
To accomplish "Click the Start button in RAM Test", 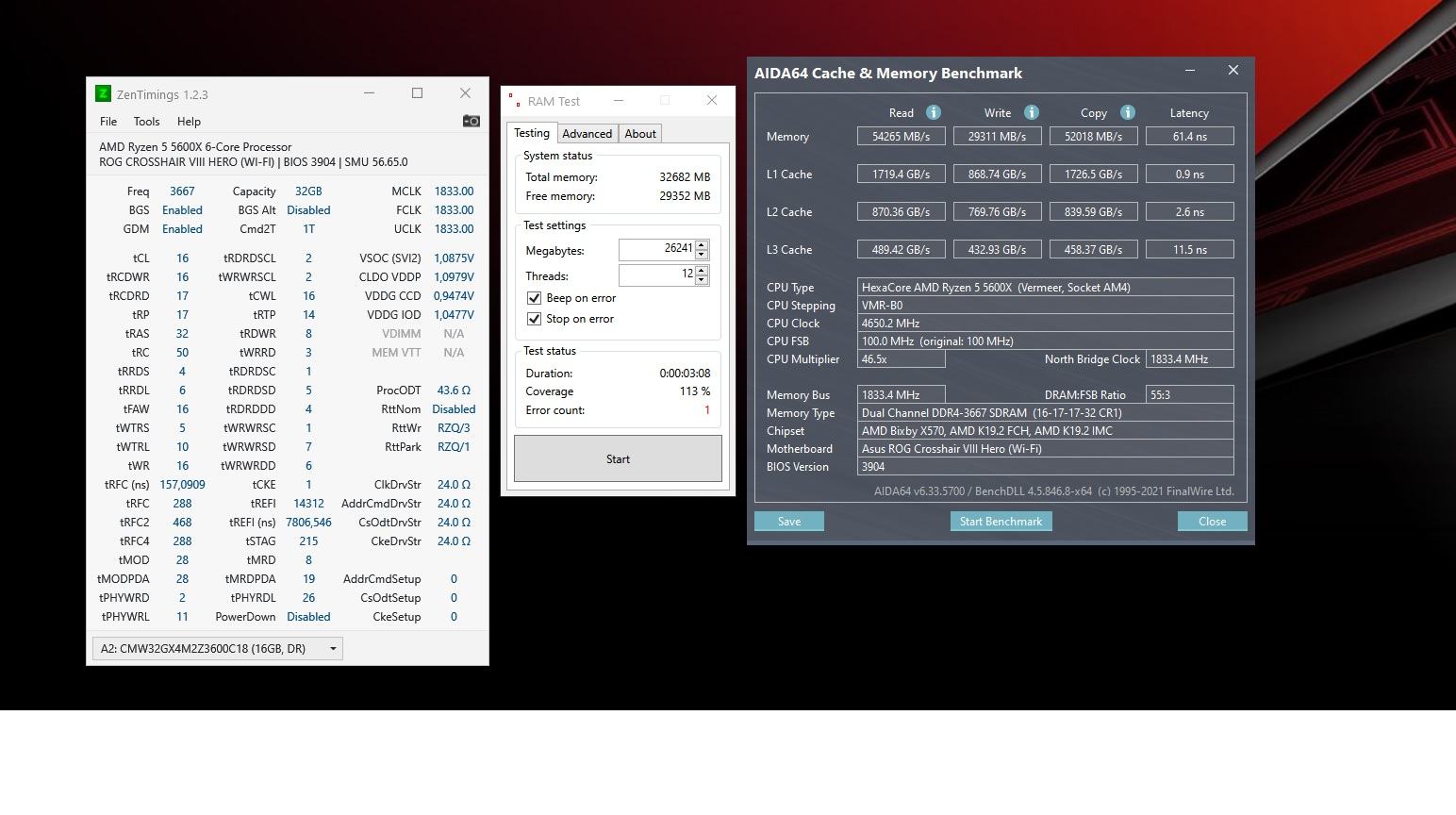I will click(x=618, y=458).
